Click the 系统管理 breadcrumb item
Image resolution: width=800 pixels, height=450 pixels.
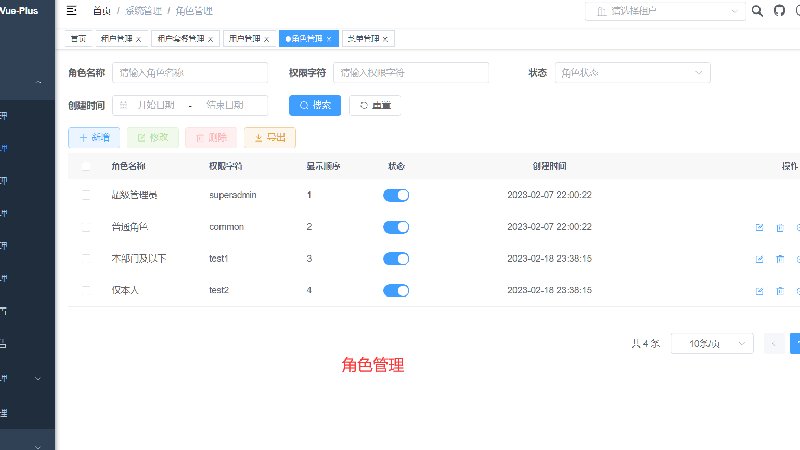[143, 11]
